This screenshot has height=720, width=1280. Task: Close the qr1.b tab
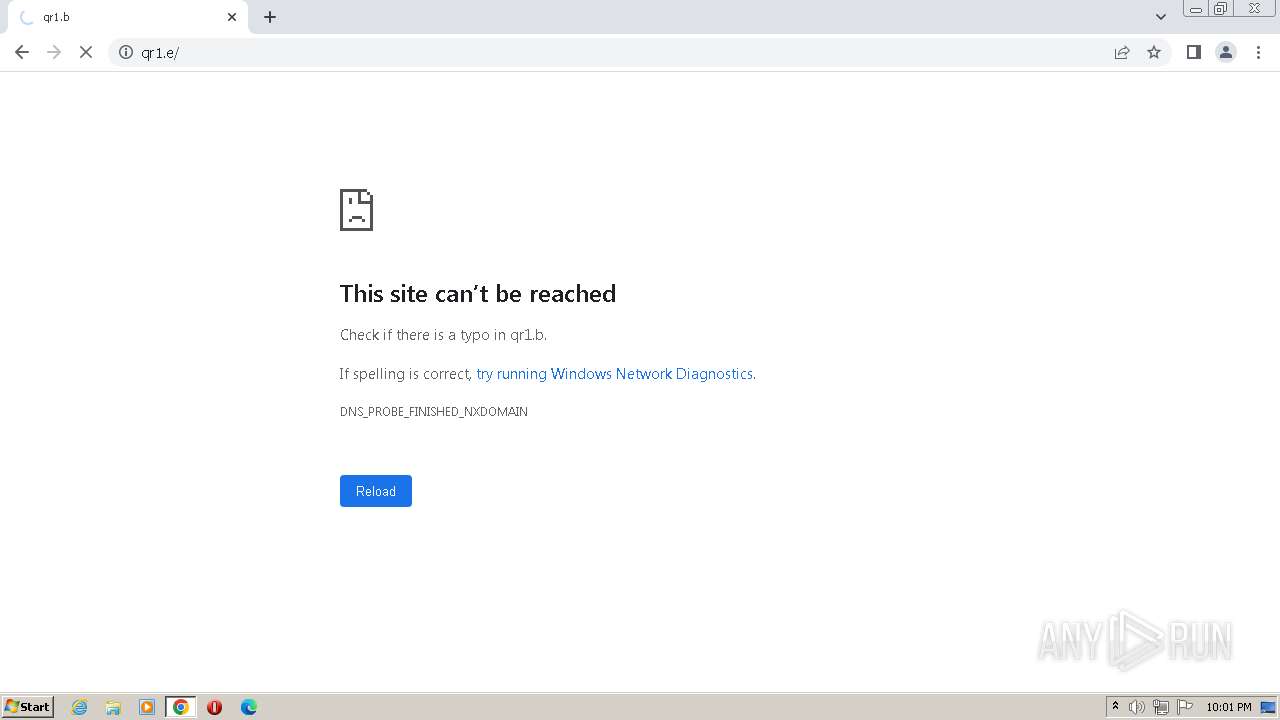coord(232,17)
